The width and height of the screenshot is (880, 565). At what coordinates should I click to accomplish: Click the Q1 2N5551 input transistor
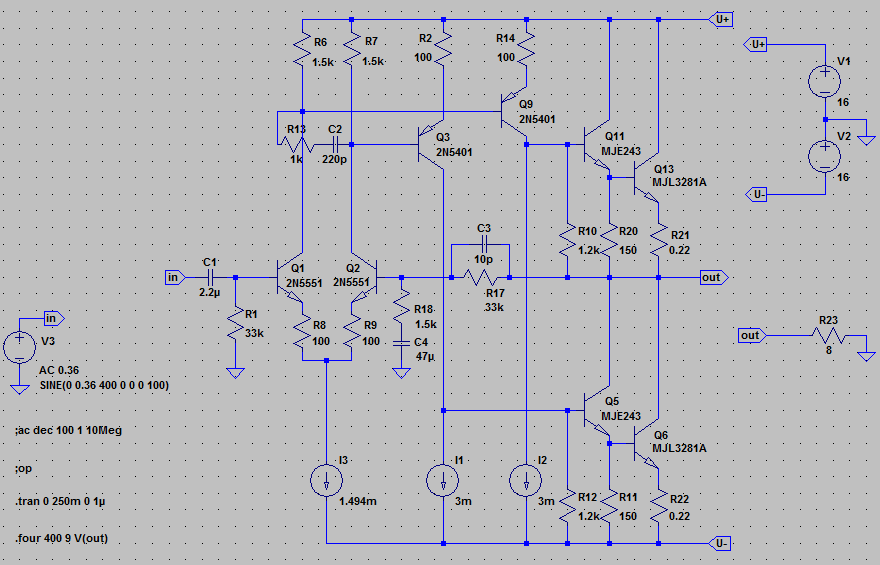pyautogui.click(x=290, y=277)
